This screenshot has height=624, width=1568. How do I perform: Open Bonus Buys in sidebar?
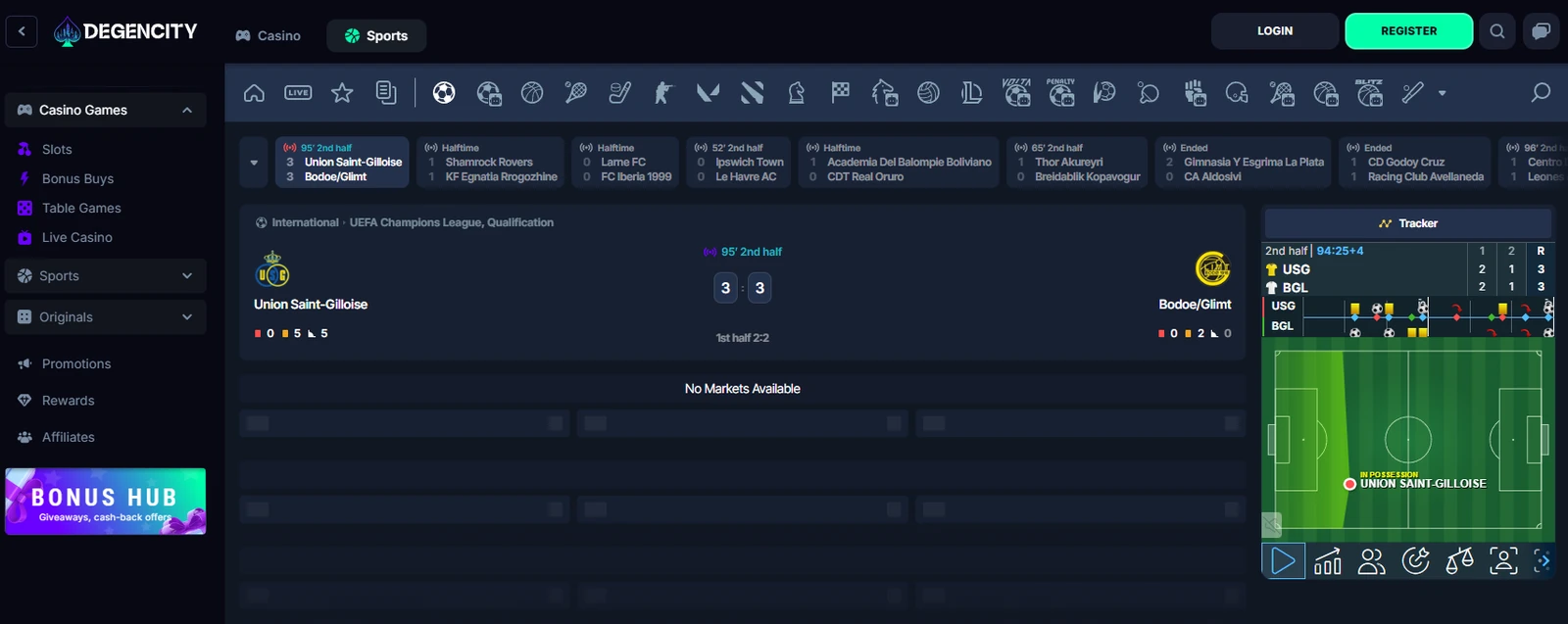(77, 179)
